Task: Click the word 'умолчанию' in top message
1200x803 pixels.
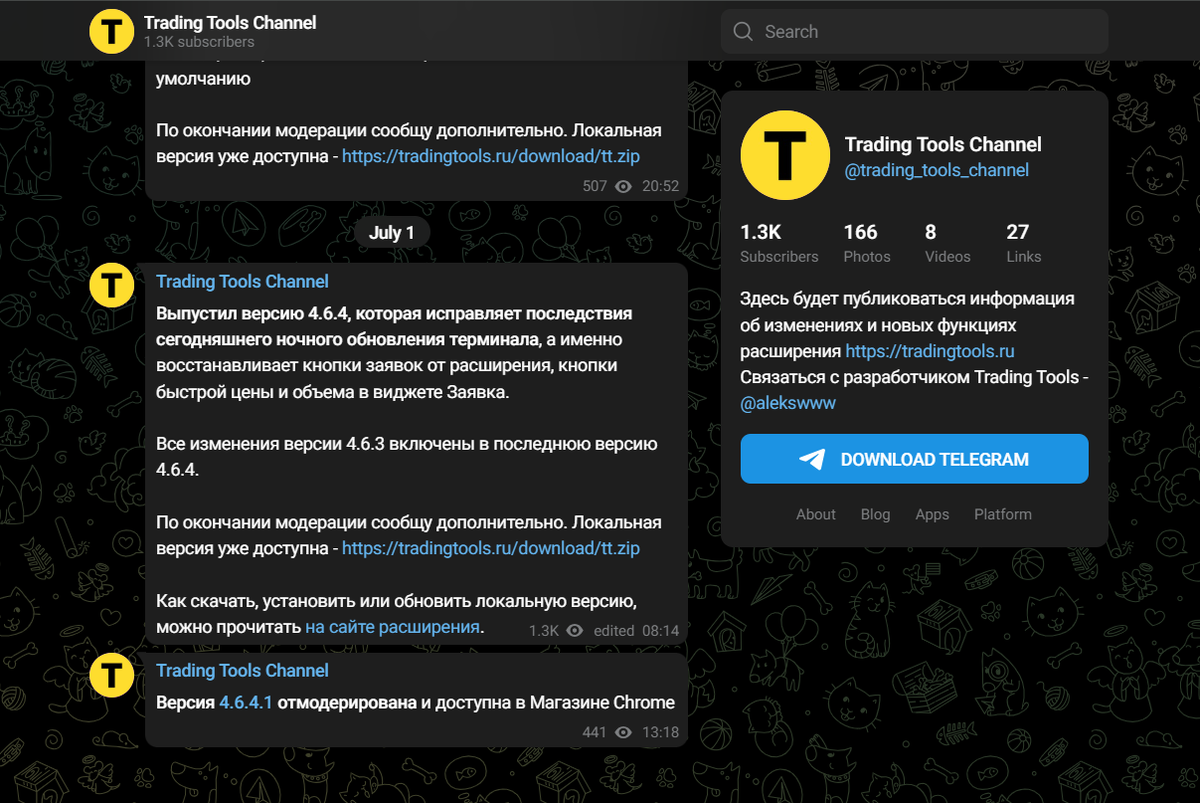Action: [203, 79]
